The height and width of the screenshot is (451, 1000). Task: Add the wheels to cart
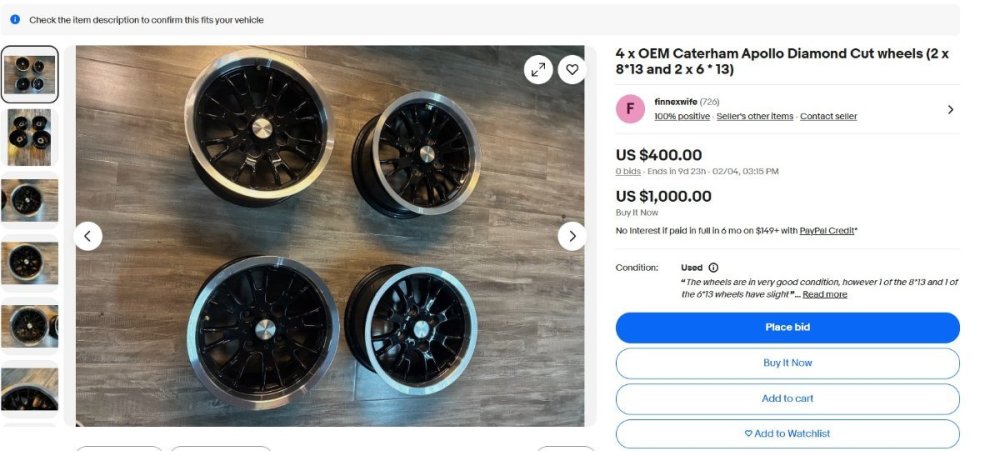point(787,398)
